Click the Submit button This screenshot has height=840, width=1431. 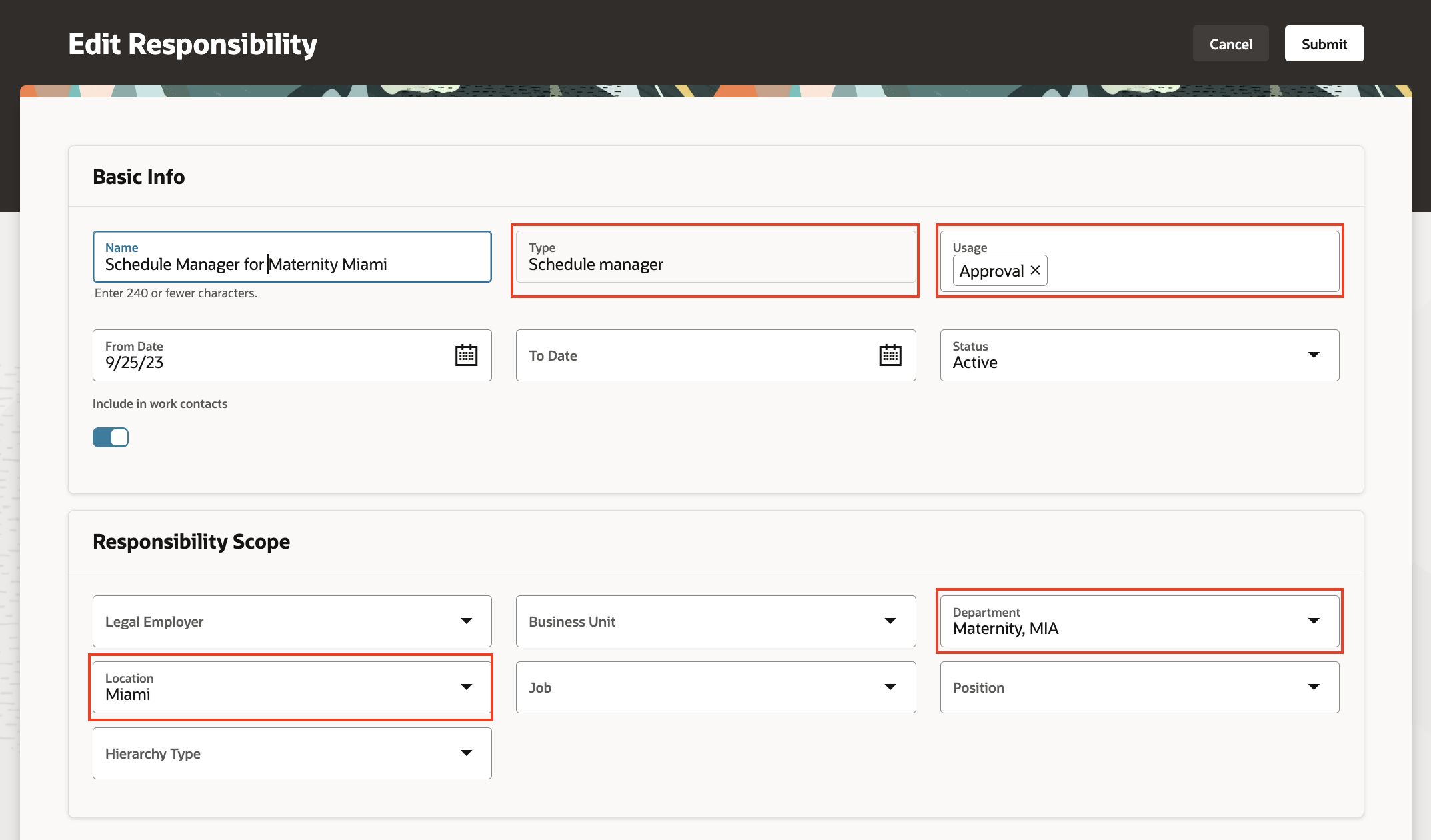point(1324,44)
